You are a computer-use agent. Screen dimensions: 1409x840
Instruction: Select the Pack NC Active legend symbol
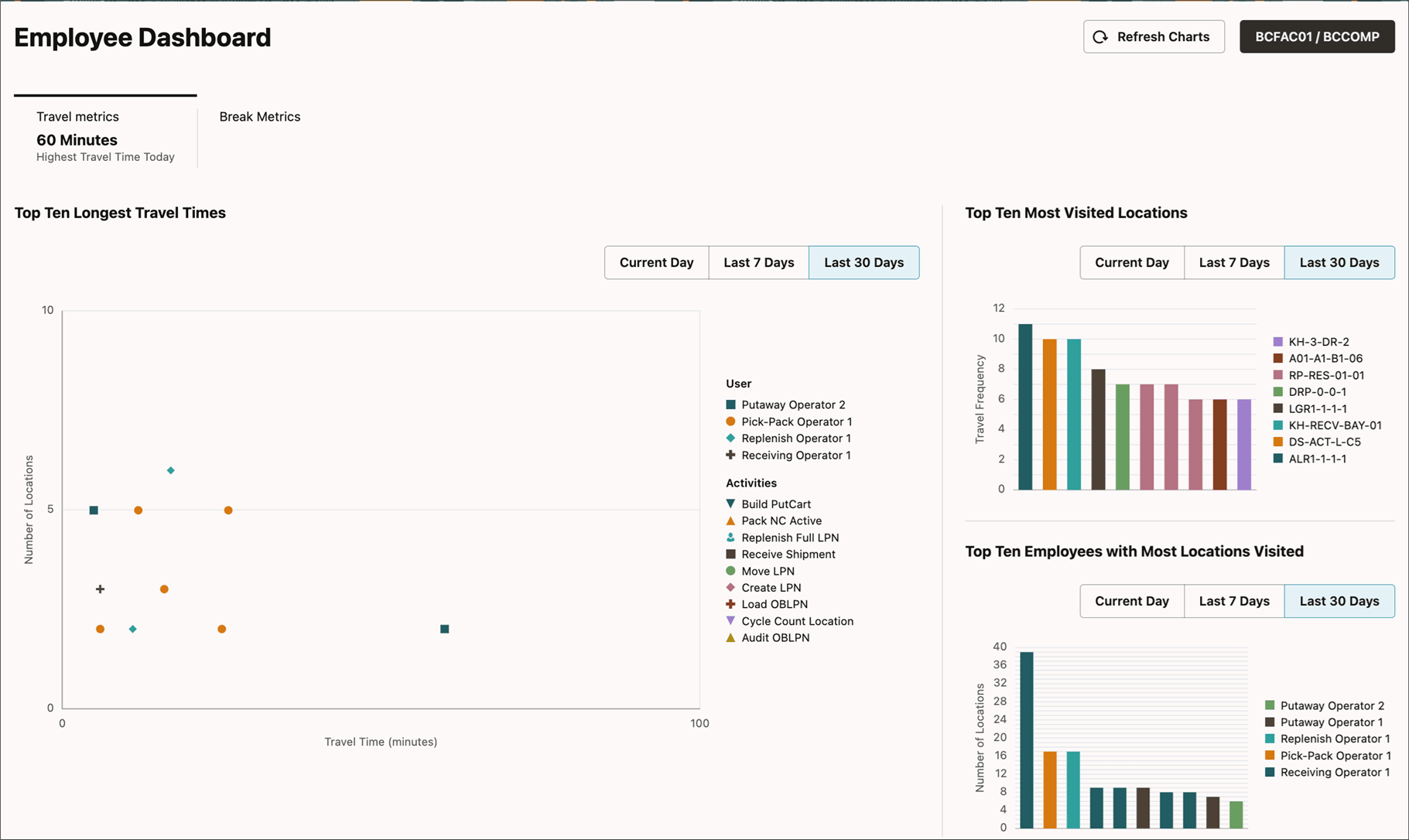730,521
